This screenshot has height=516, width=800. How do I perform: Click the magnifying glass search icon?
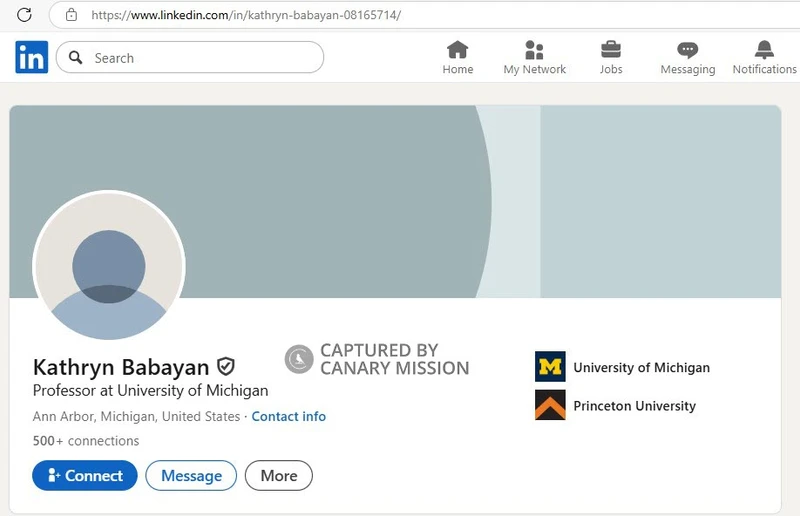tap(75, 58)
